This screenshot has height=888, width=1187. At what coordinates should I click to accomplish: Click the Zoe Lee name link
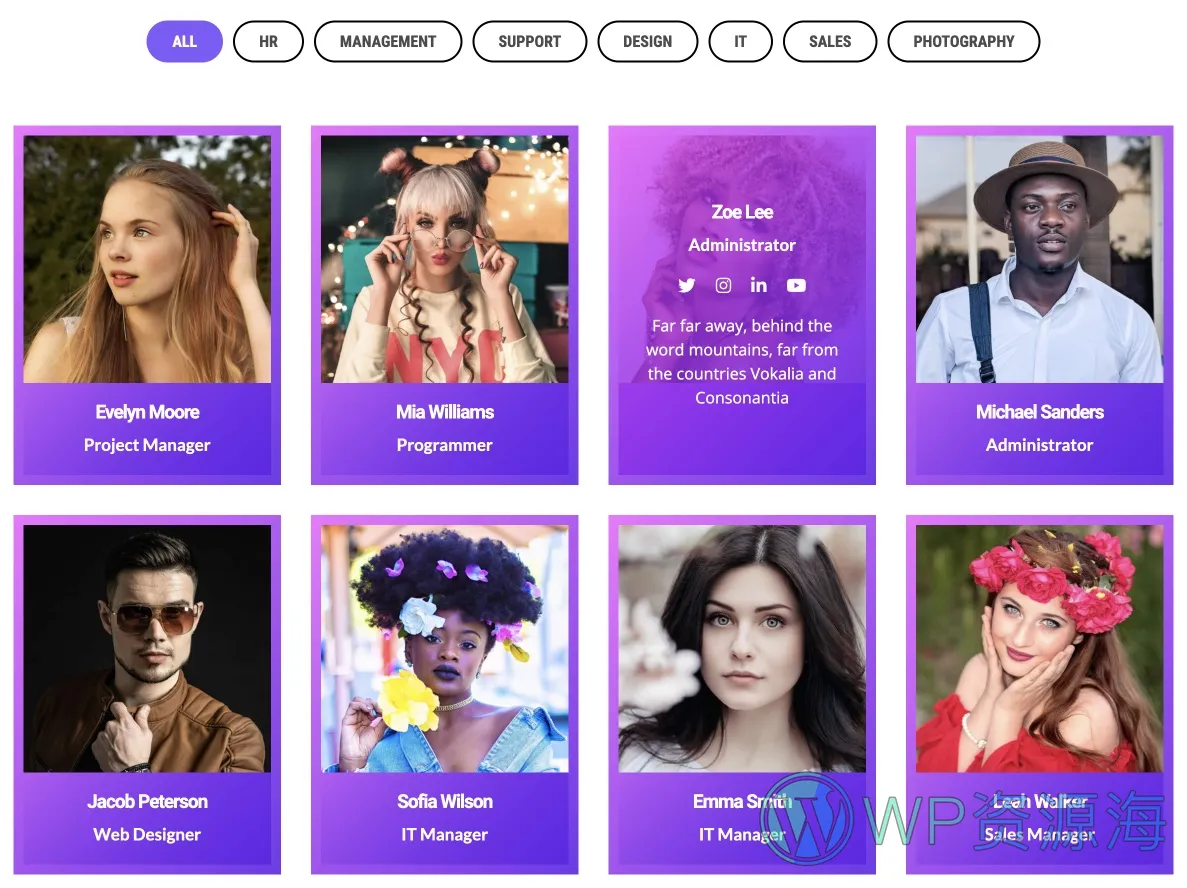click(x=742, y=212)
